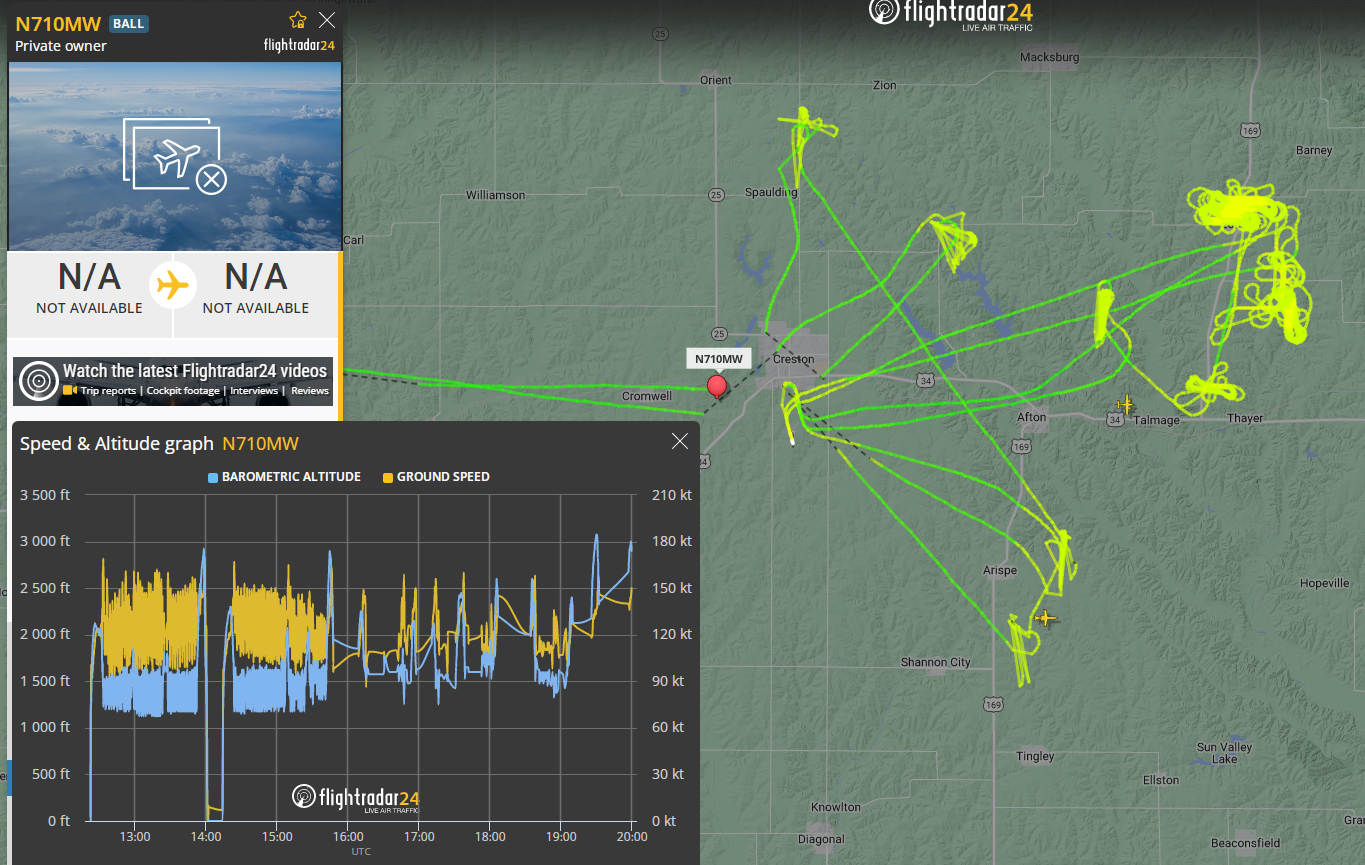The image size is (1365, 865).
Task: Click the Arispe town label
Action: point(1000,570)
